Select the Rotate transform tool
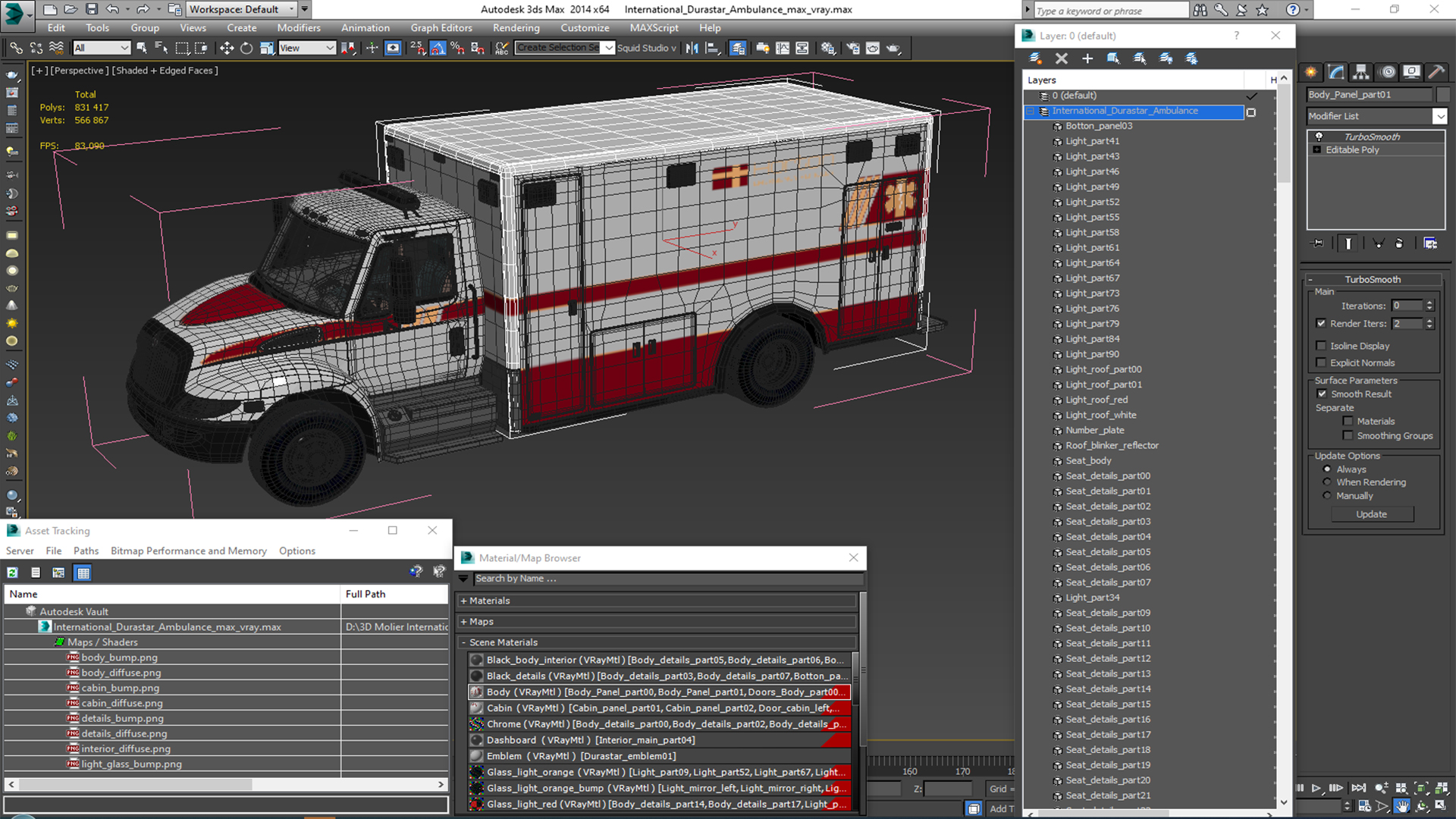The image size is (1456, 819). point(246,48)
